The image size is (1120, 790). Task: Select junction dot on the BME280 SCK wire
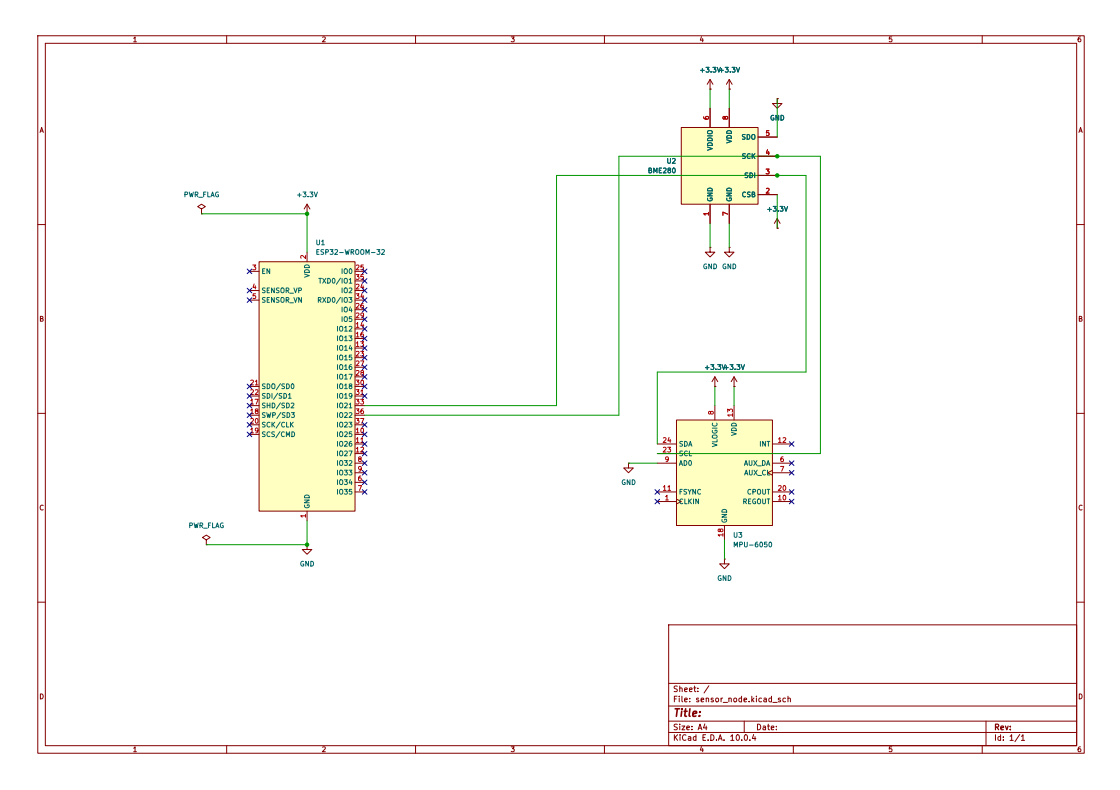point(777,156)
